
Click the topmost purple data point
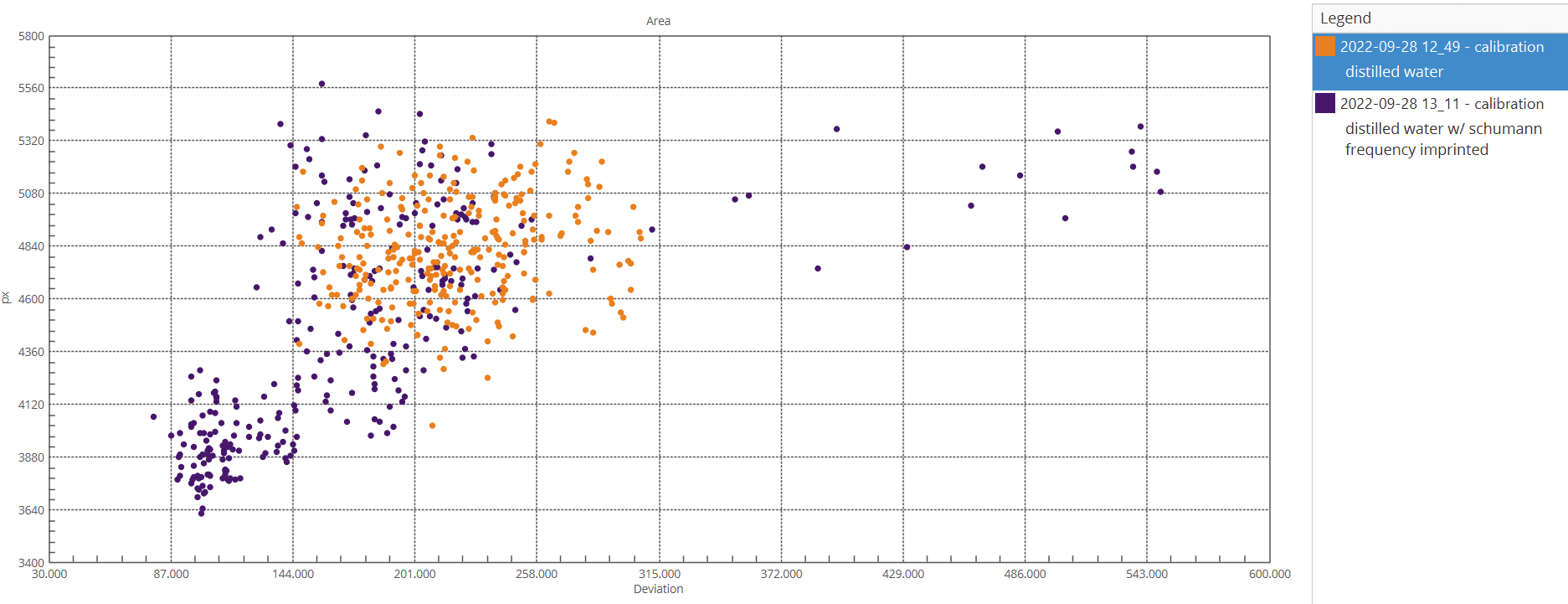coord(321,84)
